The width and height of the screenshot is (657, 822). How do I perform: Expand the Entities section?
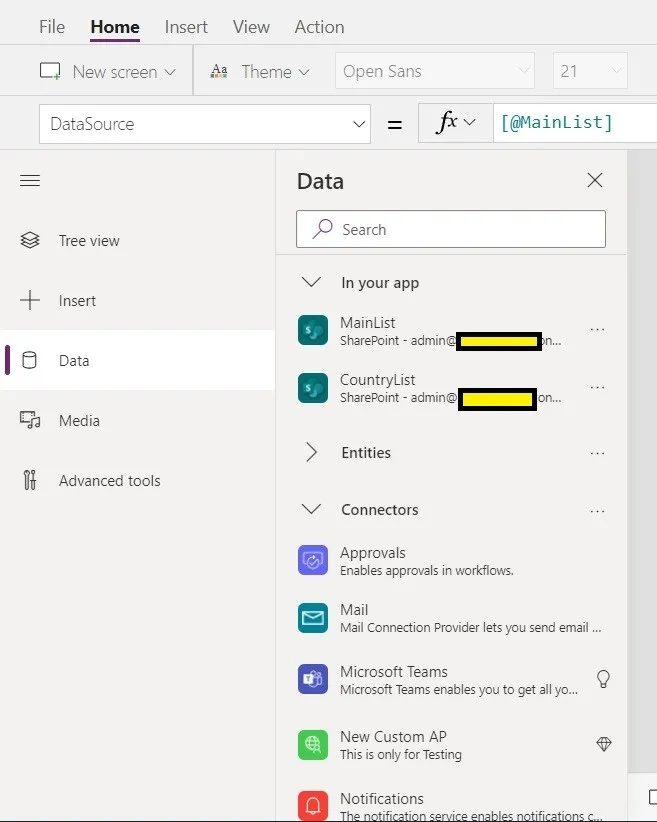[x=312, y=453]
